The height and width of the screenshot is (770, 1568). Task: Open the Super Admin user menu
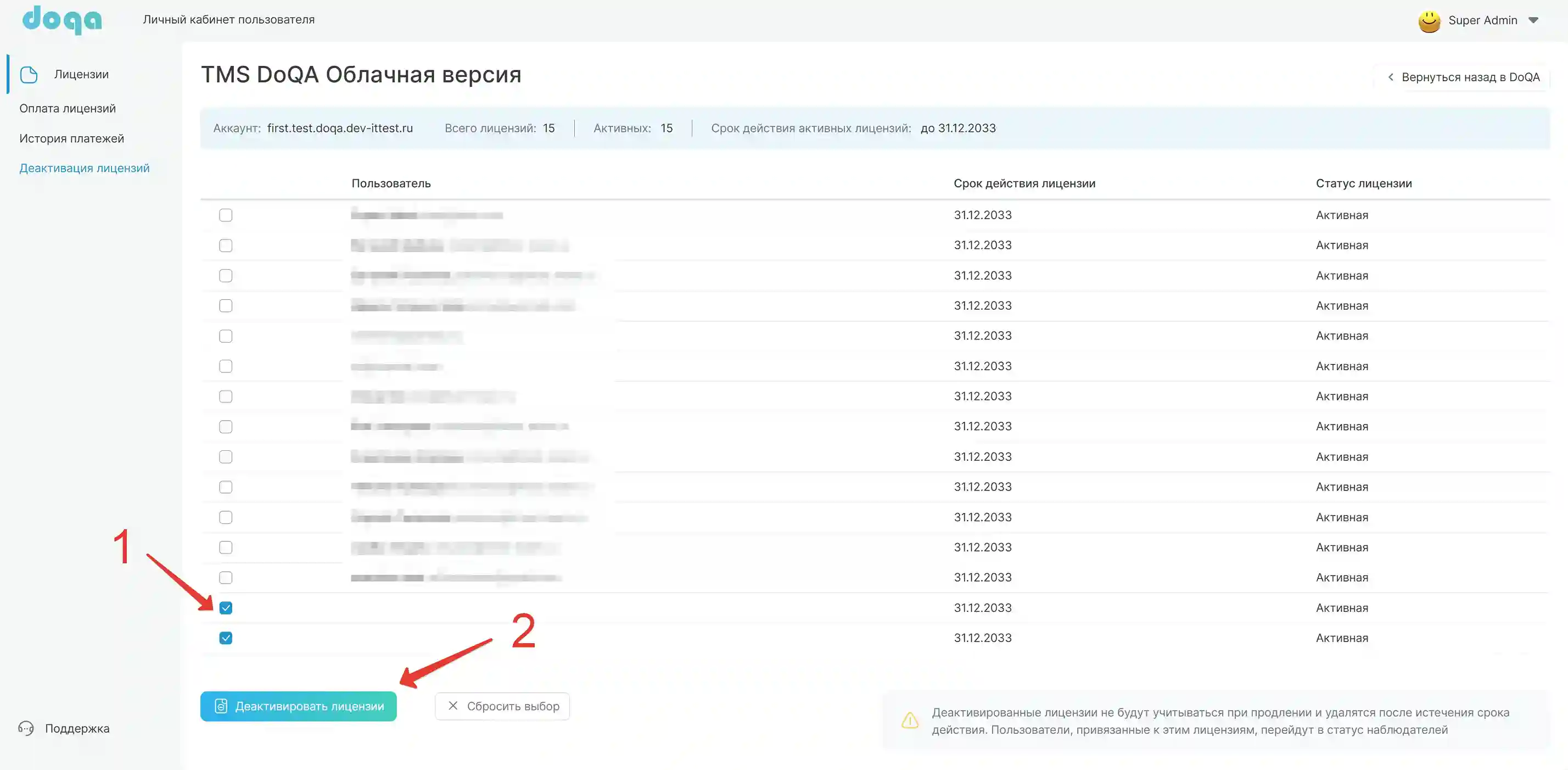point(1482,21)
